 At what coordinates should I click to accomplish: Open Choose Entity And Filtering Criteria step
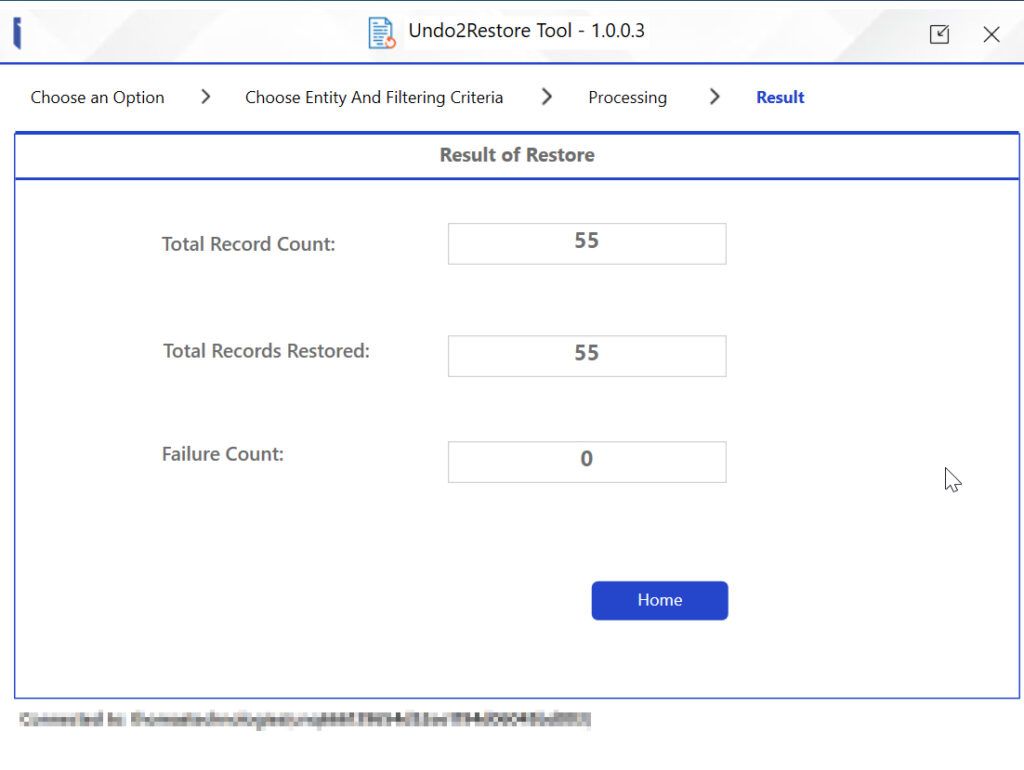tap(374, 97)
